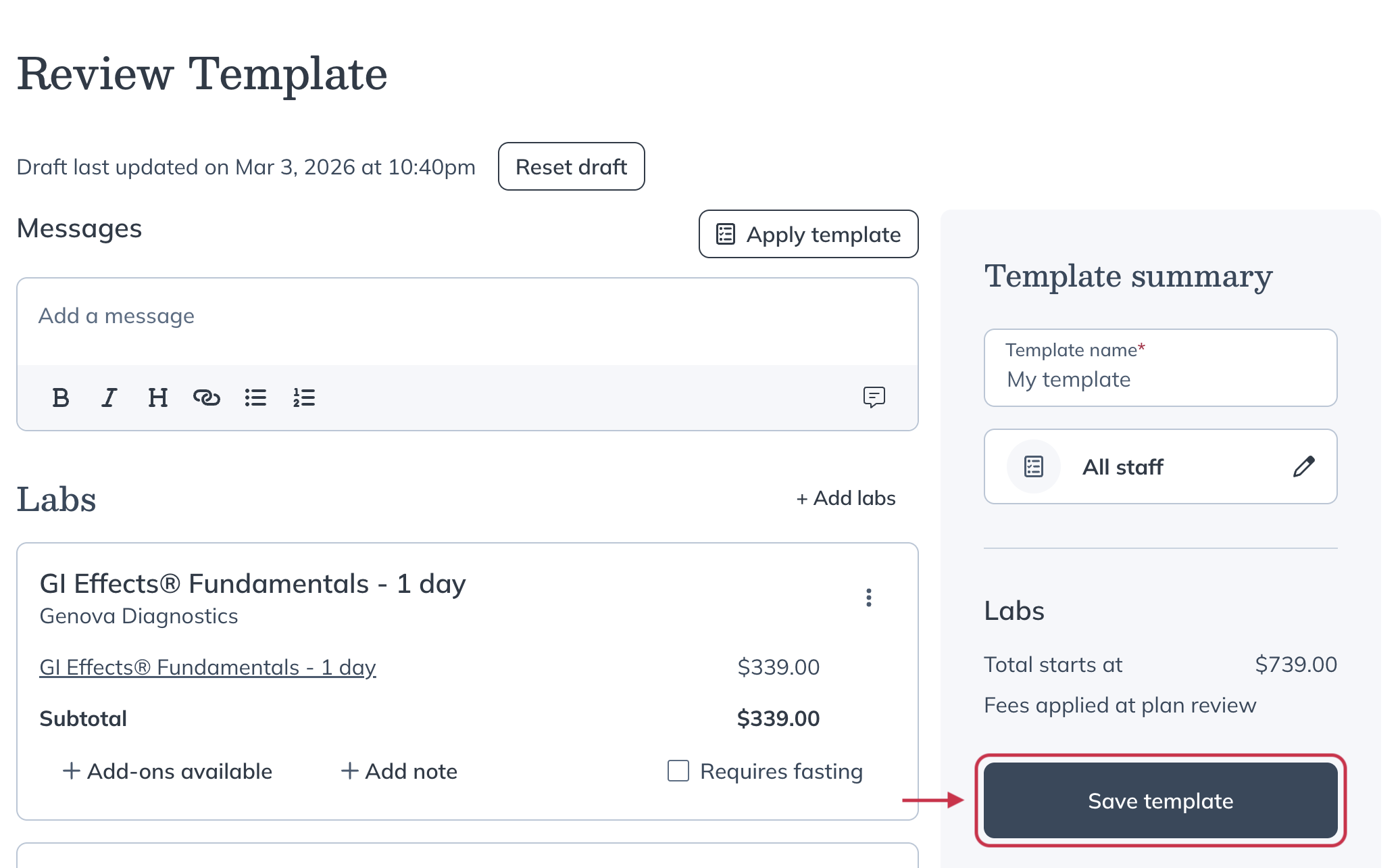
Task: Click the clipboard icon next to All staff
Action: coord(1032,466)
